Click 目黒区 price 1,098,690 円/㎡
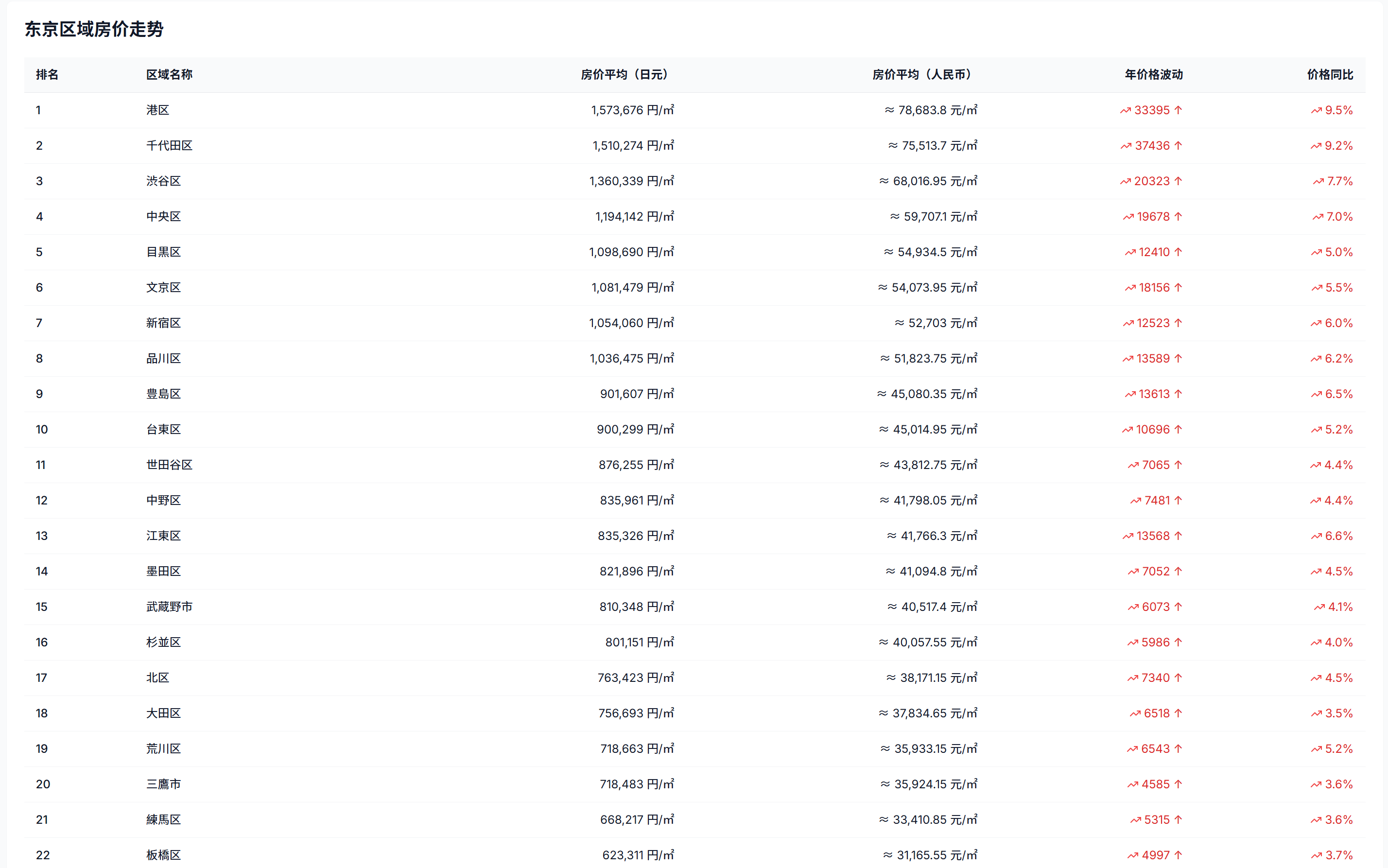The width and height of the screenshot is (1388, 868). pos(631,252)
